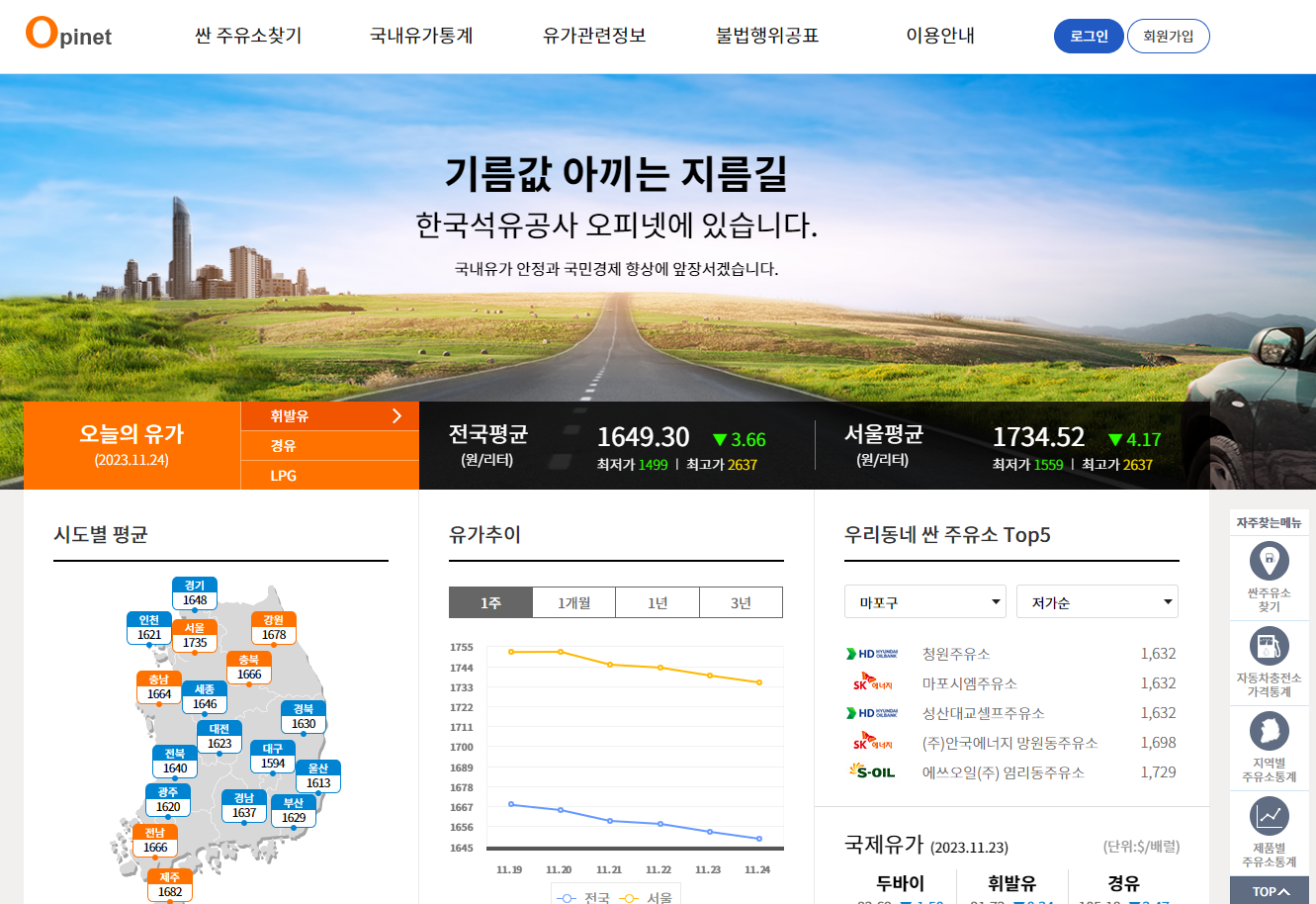Select the 강원 1678 map marker
The width and height of the screenshot is (1316, 904).
tap(274, 628)
